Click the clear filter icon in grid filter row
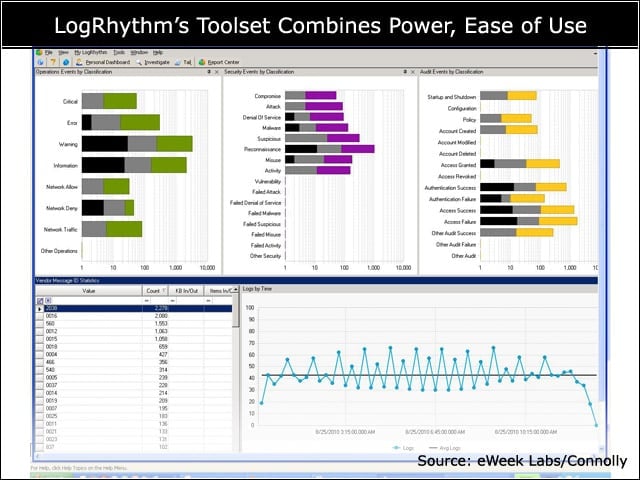Image resolution: width=640 pixels, height=480 pixels. pyautogui.click(x=48, y=301)
